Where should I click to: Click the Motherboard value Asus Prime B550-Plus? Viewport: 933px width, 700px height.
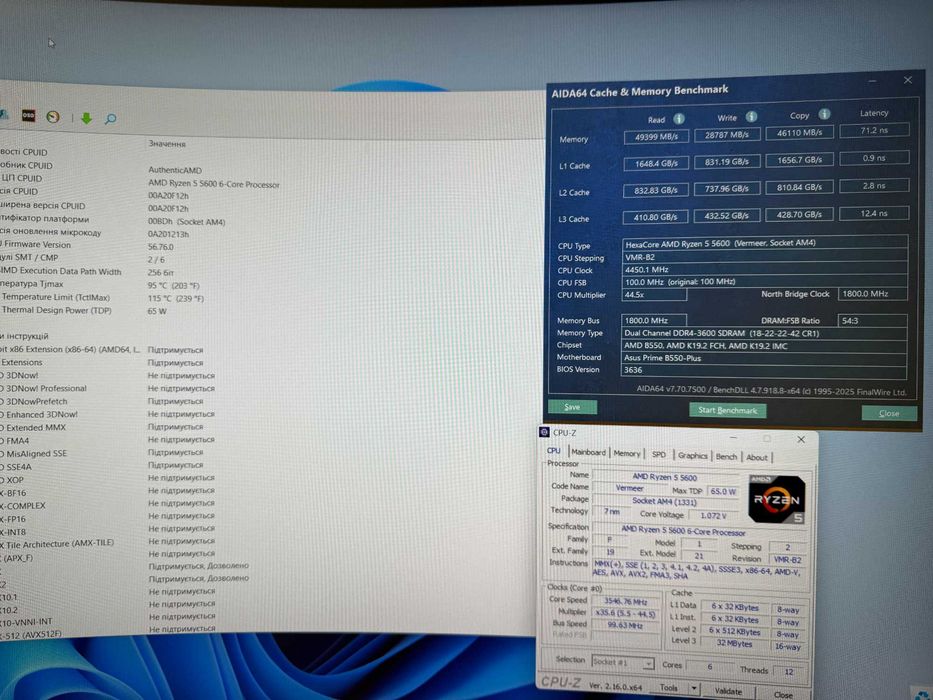click(764, 358)
